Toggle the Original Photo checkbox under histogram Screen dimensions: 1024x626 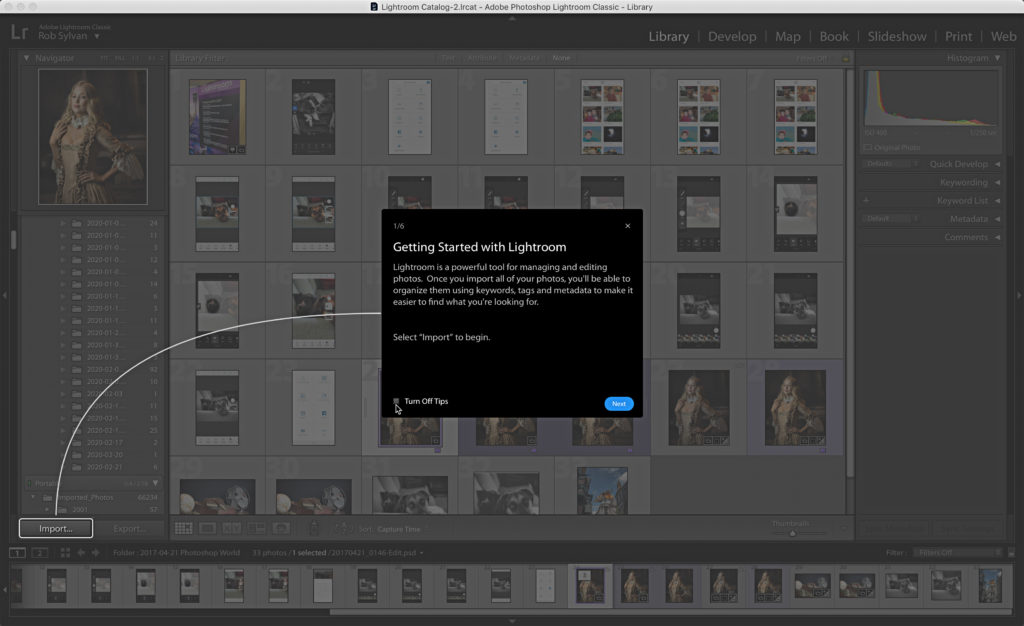click(867, 148)
